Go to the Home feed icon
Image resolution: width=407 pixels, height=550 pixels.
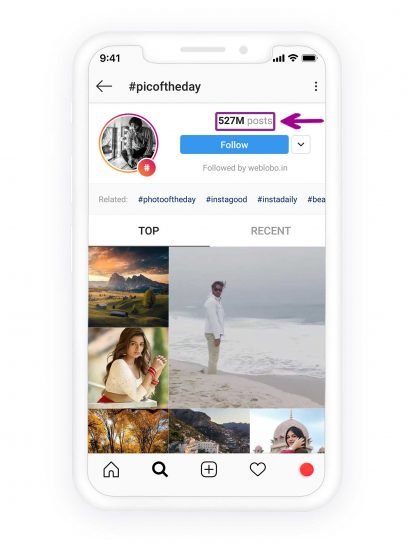111,469
